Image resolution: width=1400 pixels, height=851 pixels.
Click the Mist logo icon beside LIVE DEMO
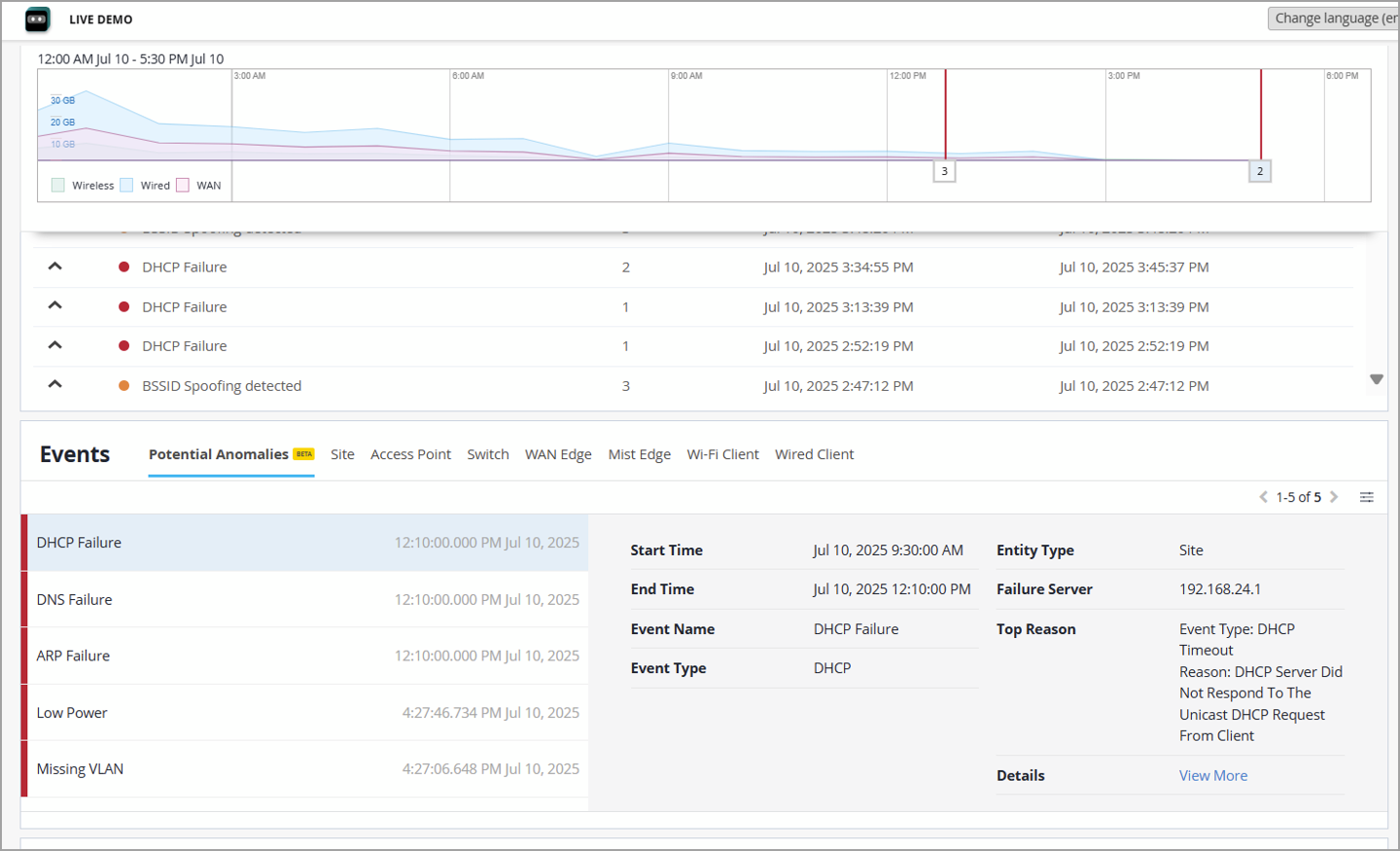[38, 19]
